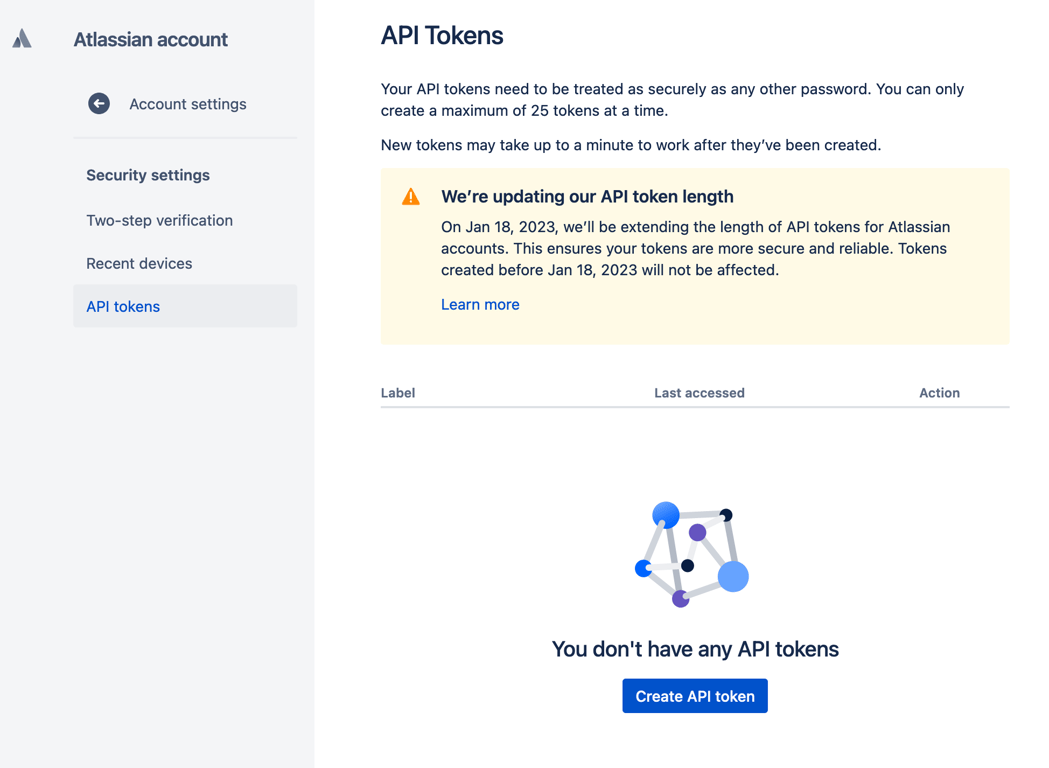Open the Learn more link
1049x768 pixels.
click(x=480, y=305)
